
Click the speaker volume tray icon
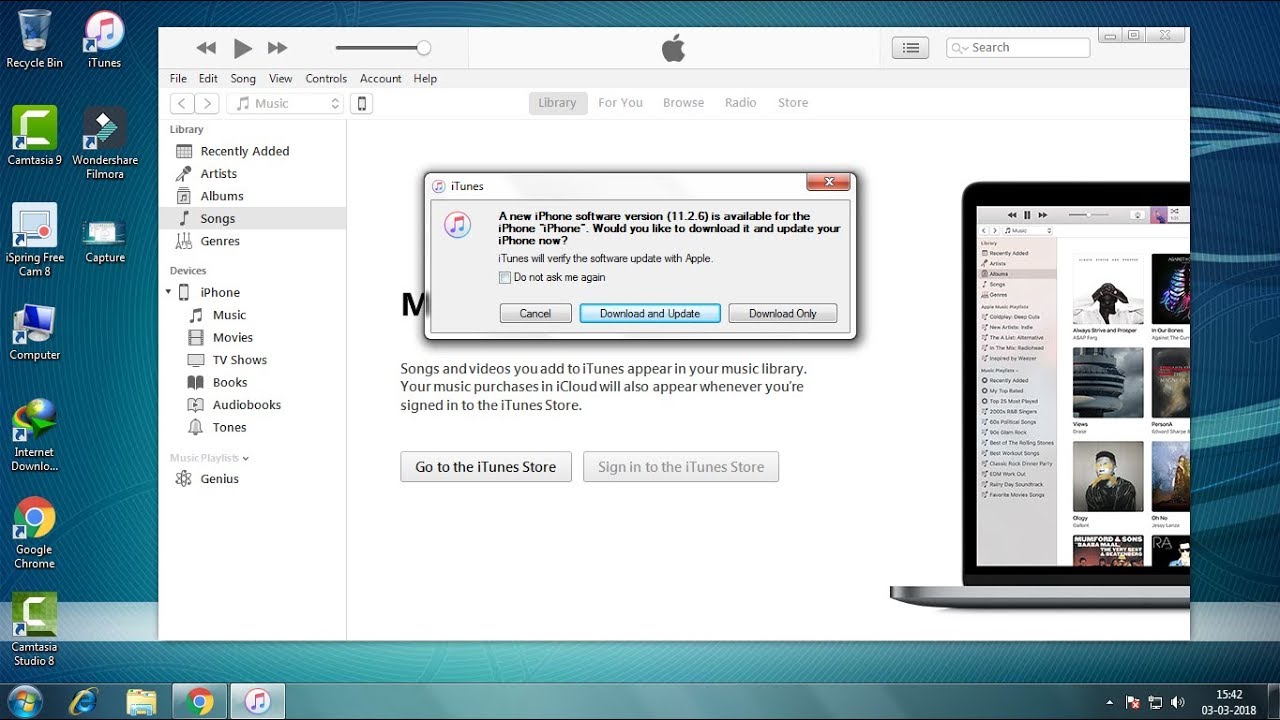coord(1177,702)
